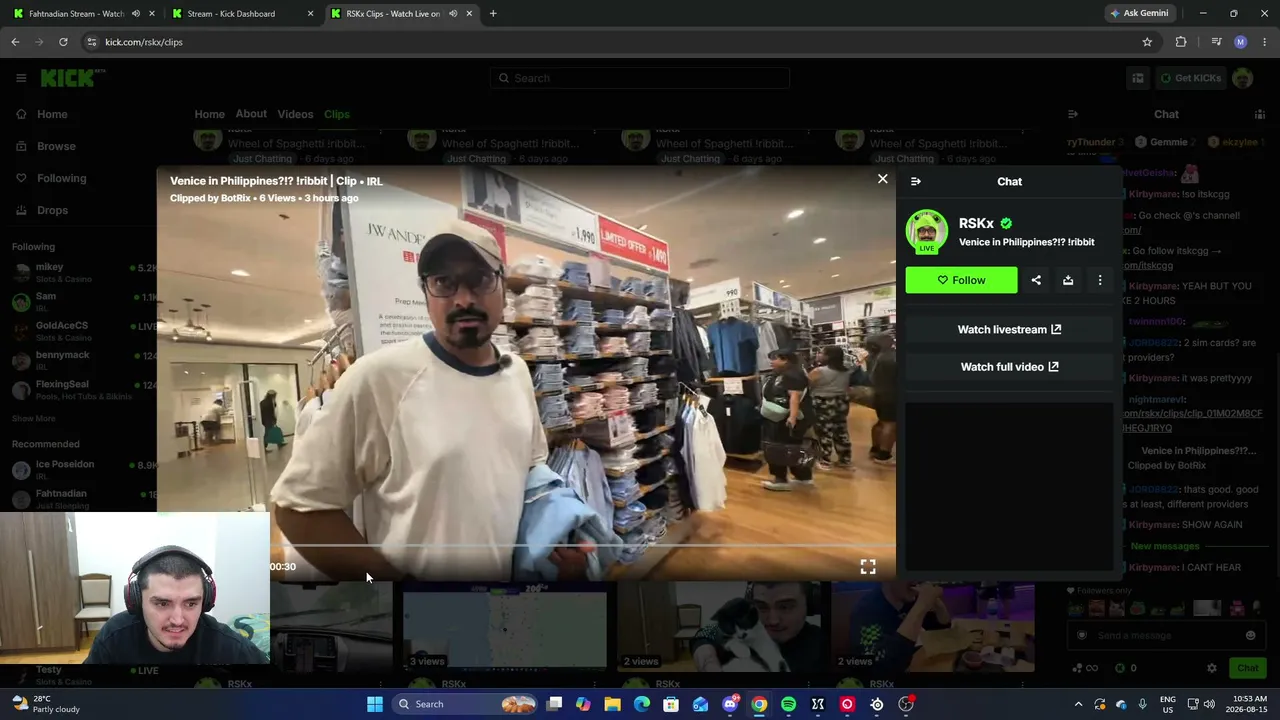Go back to the previous page

click(15, 42)
